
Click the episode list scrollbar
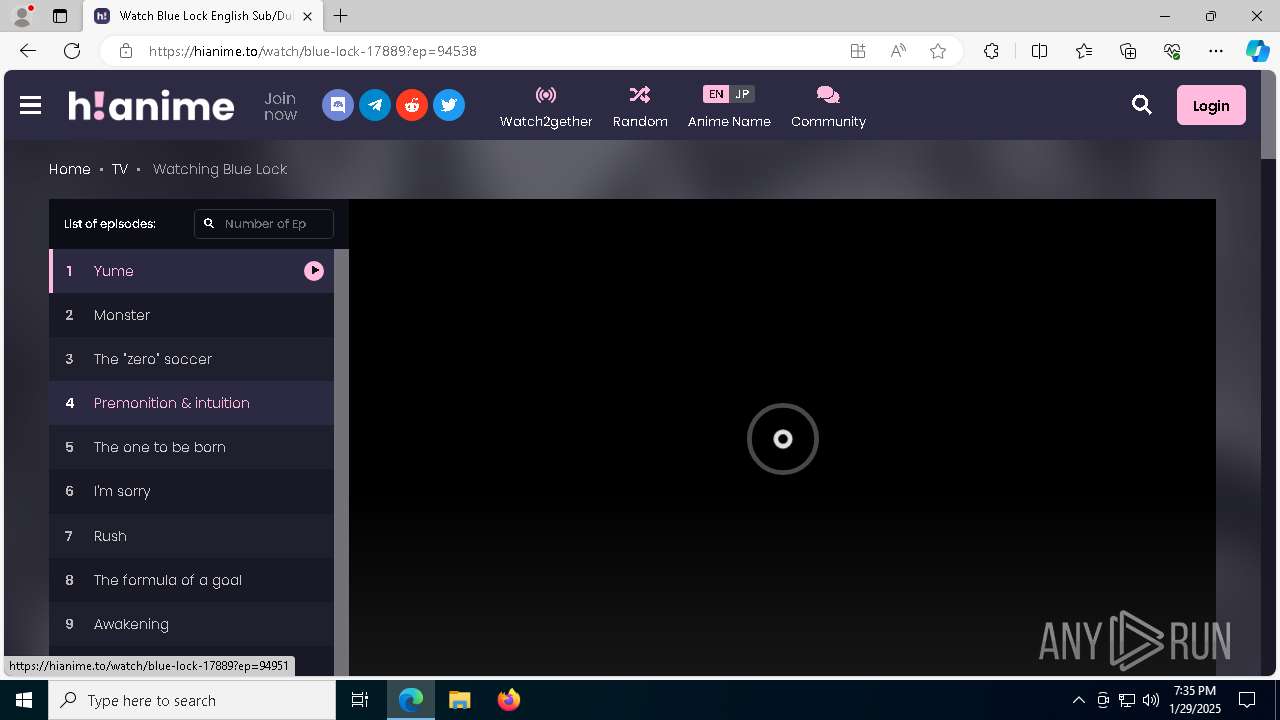coord(341,460)
